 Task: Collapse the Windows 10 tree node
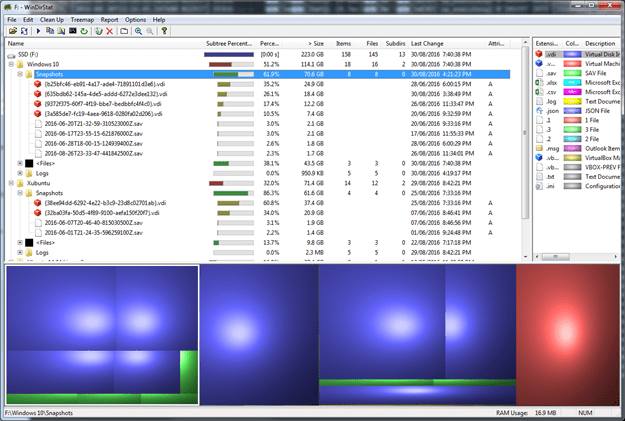point(11,64)
